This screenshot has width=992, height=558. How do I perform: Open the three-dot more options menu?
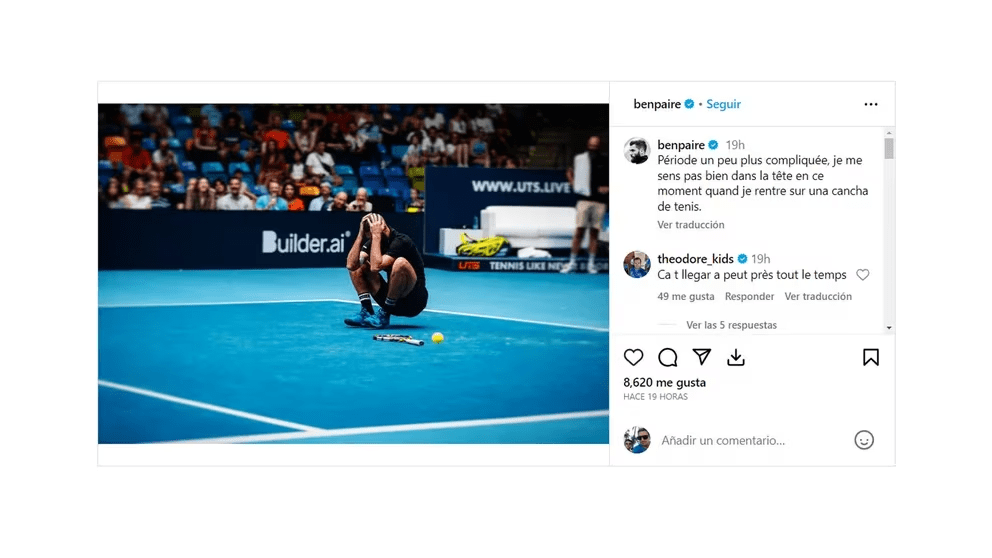click(871, 104)
